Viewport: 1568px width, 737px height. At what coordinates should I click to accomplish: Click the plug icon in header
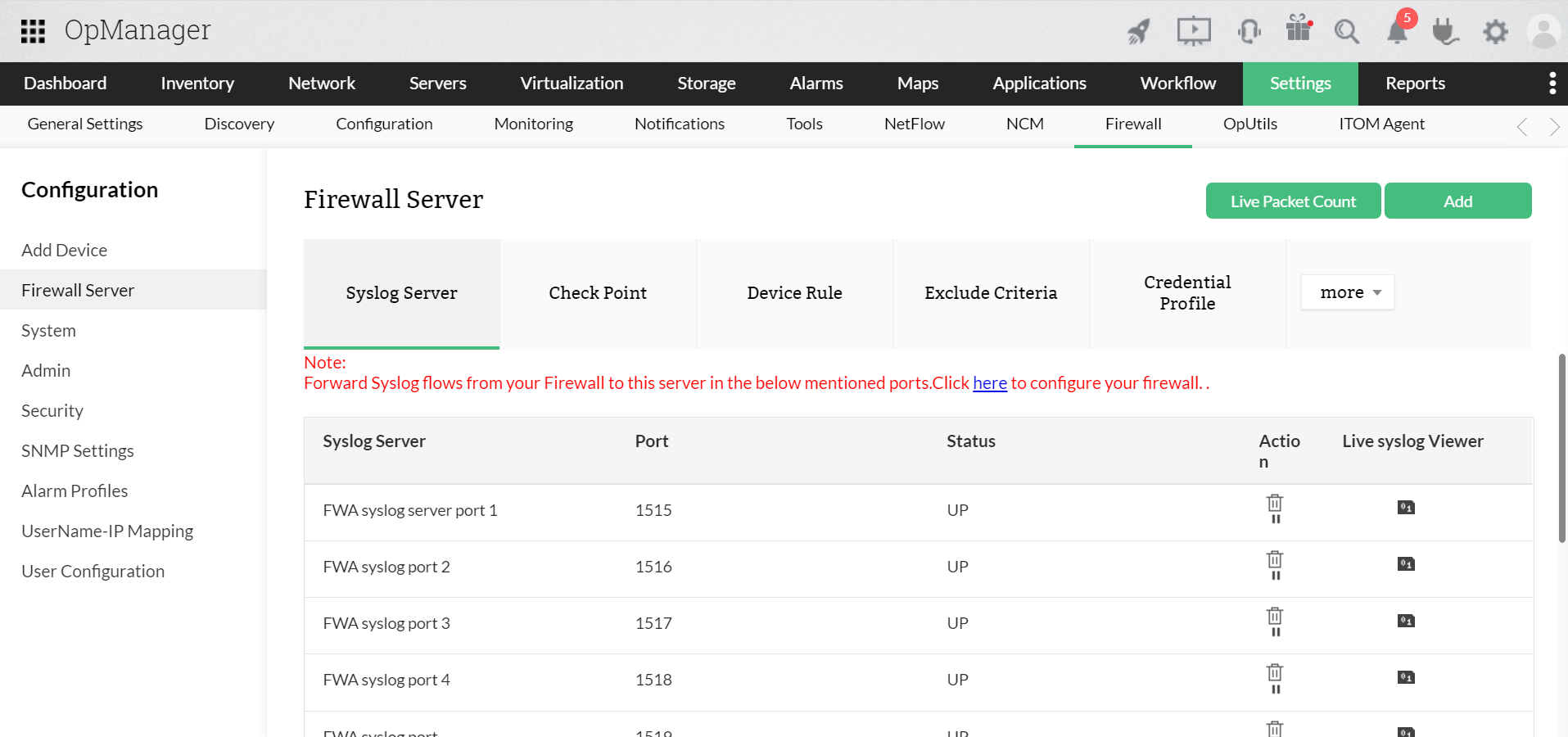[x=1445, y=32]
